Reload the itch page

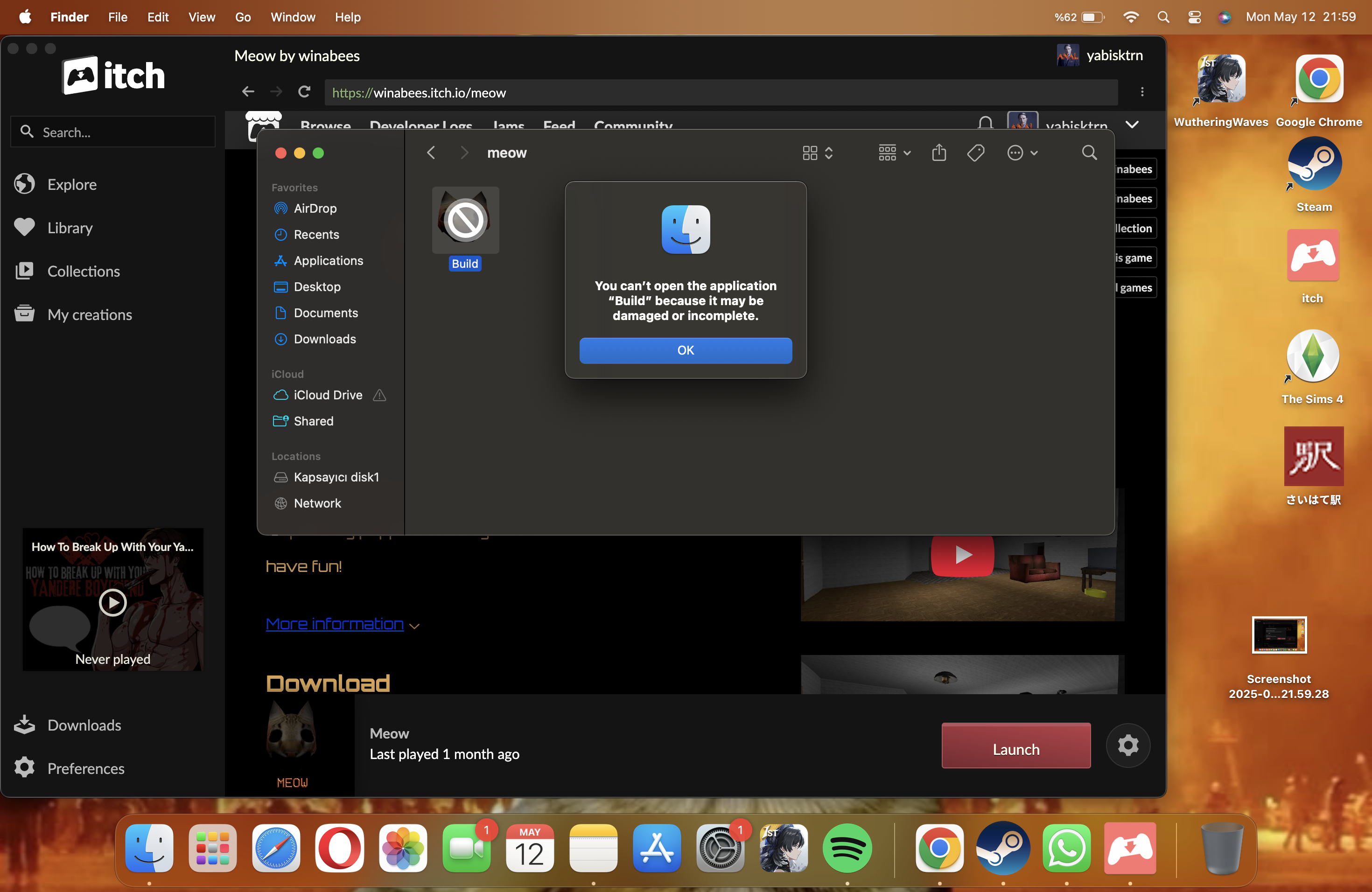coord(304,91)
